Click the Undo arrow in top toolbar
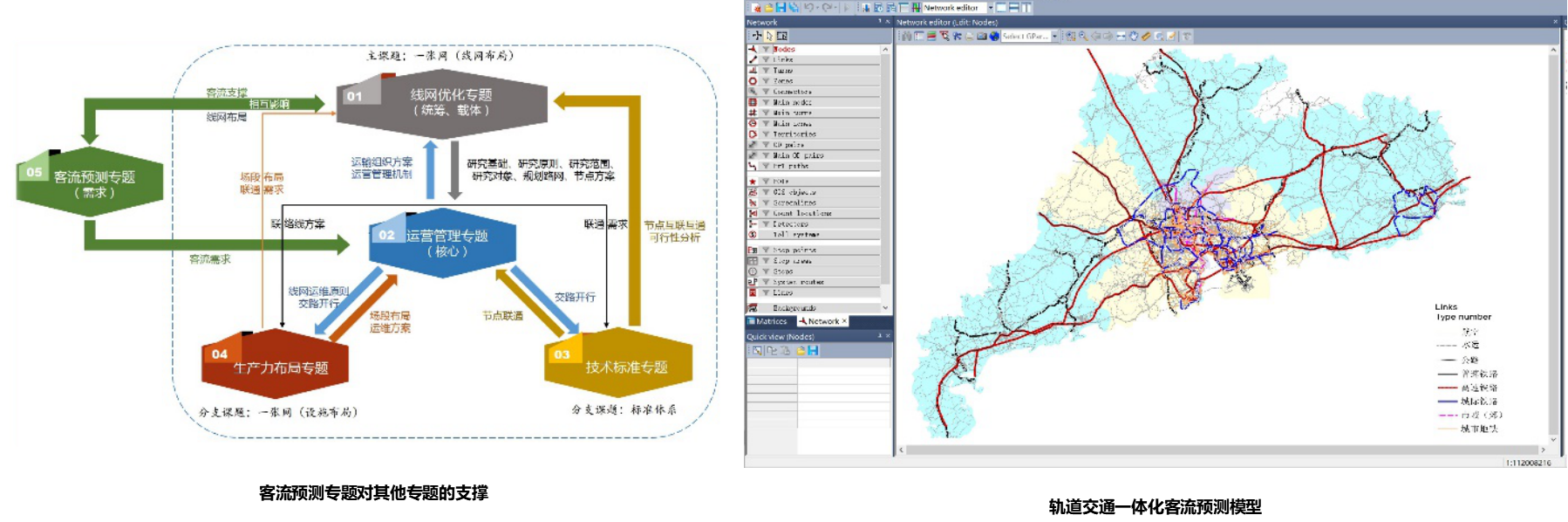The image size is (1568, 522). click(x=809, y=8)
